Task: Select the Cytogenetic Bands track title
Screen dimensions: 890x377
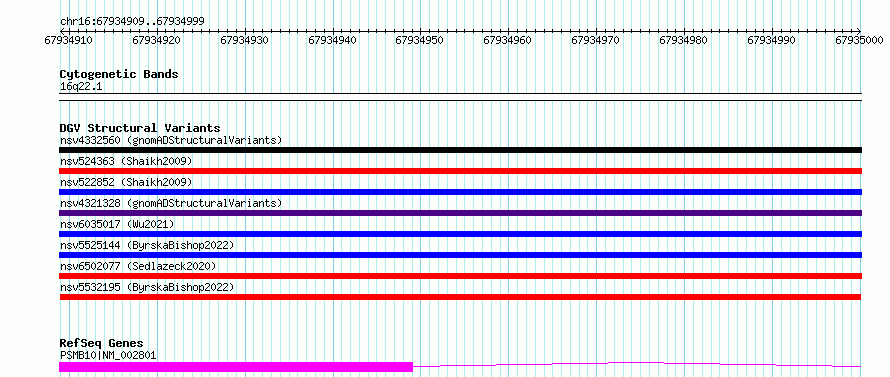Action: click(x=119, y=74)
